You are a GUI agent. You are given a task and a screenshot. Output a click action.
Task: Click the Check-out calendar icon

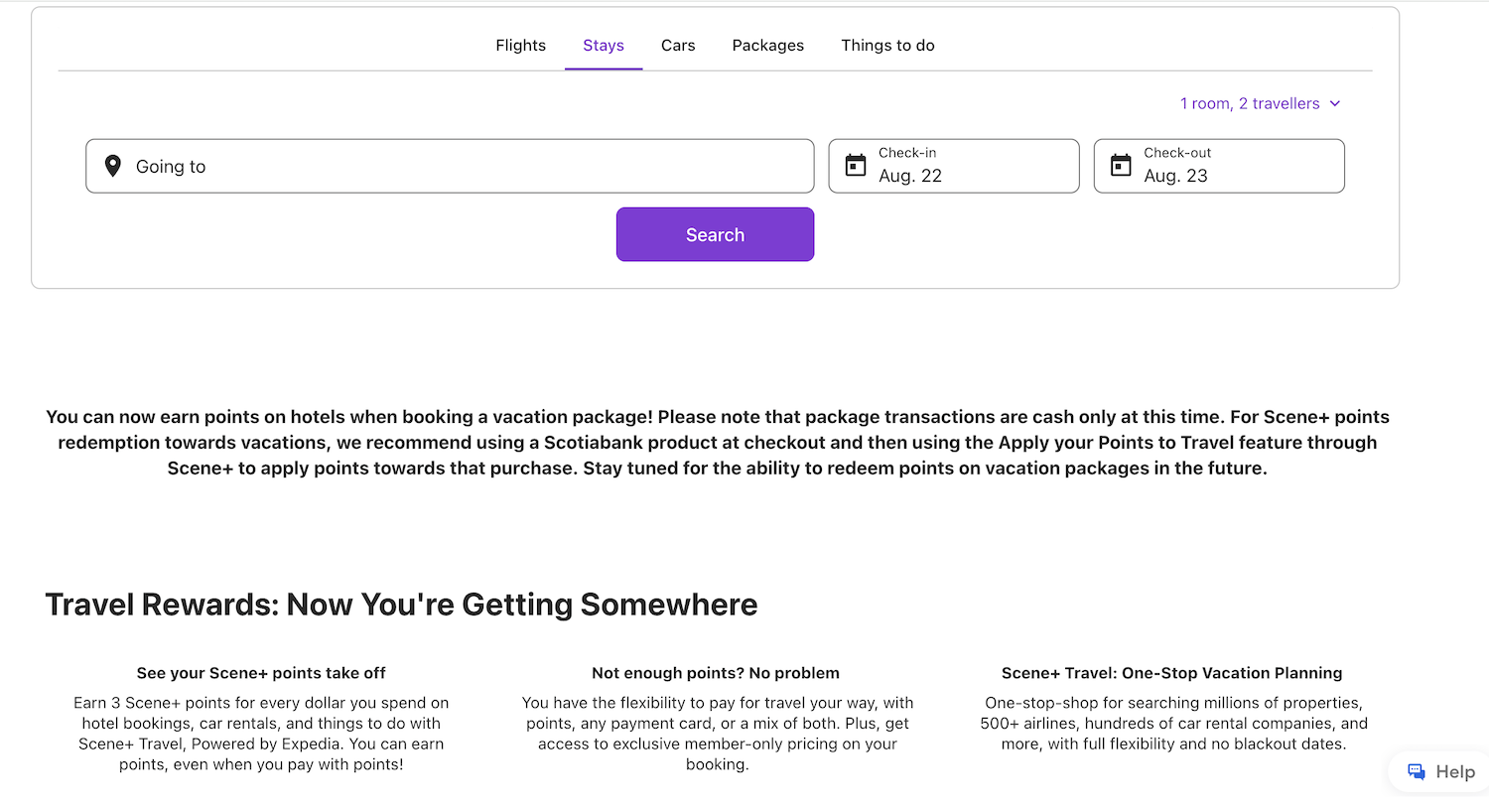pos(1121,166)
